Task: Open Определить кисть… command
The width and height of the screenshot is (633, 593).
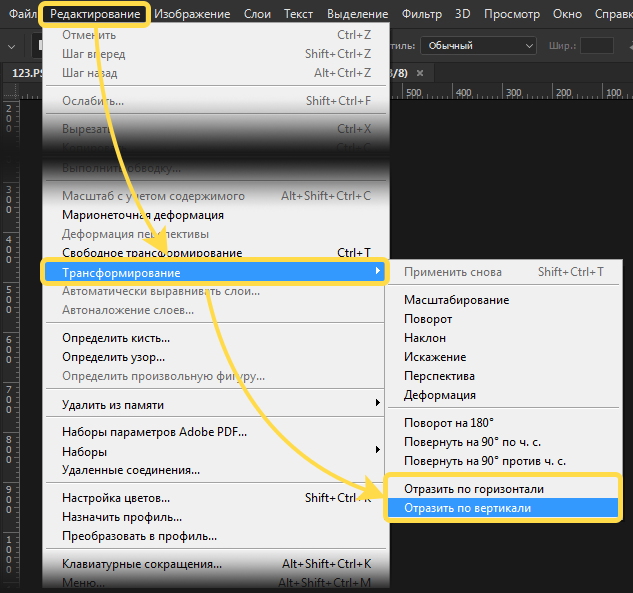Action: [116, 338]
